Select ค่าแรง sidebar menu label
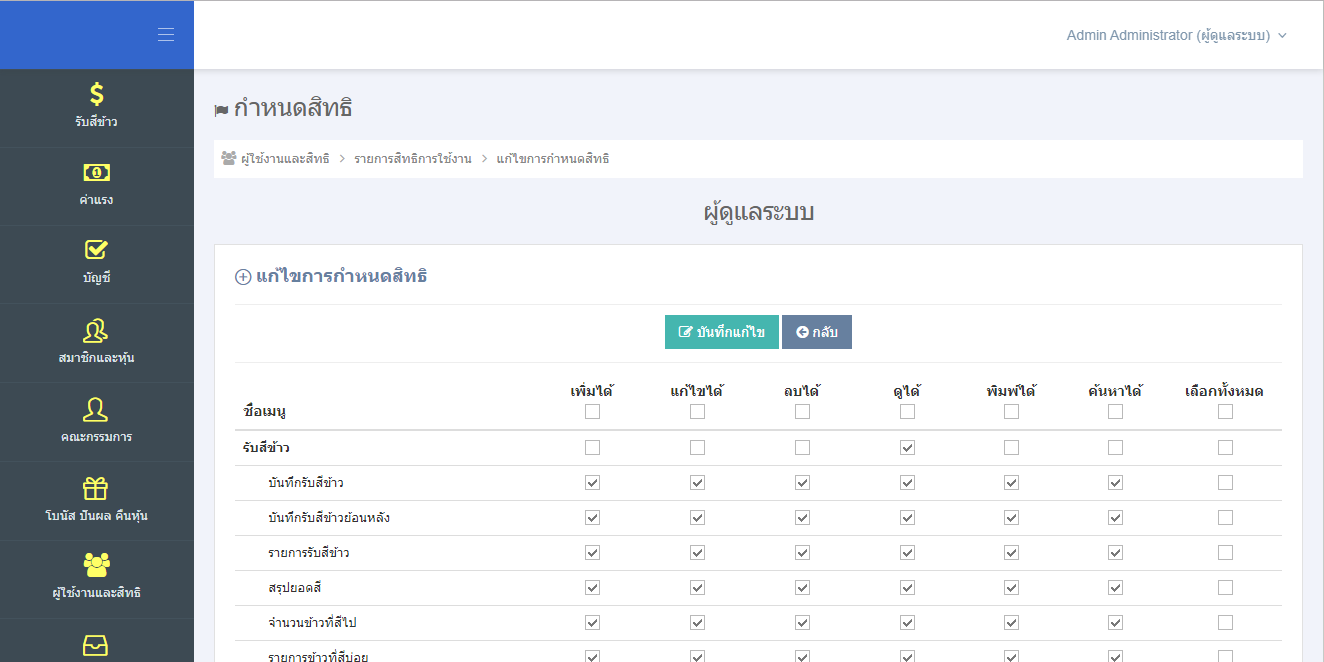This screenshot has width=1324, height=662. (97, 200)
